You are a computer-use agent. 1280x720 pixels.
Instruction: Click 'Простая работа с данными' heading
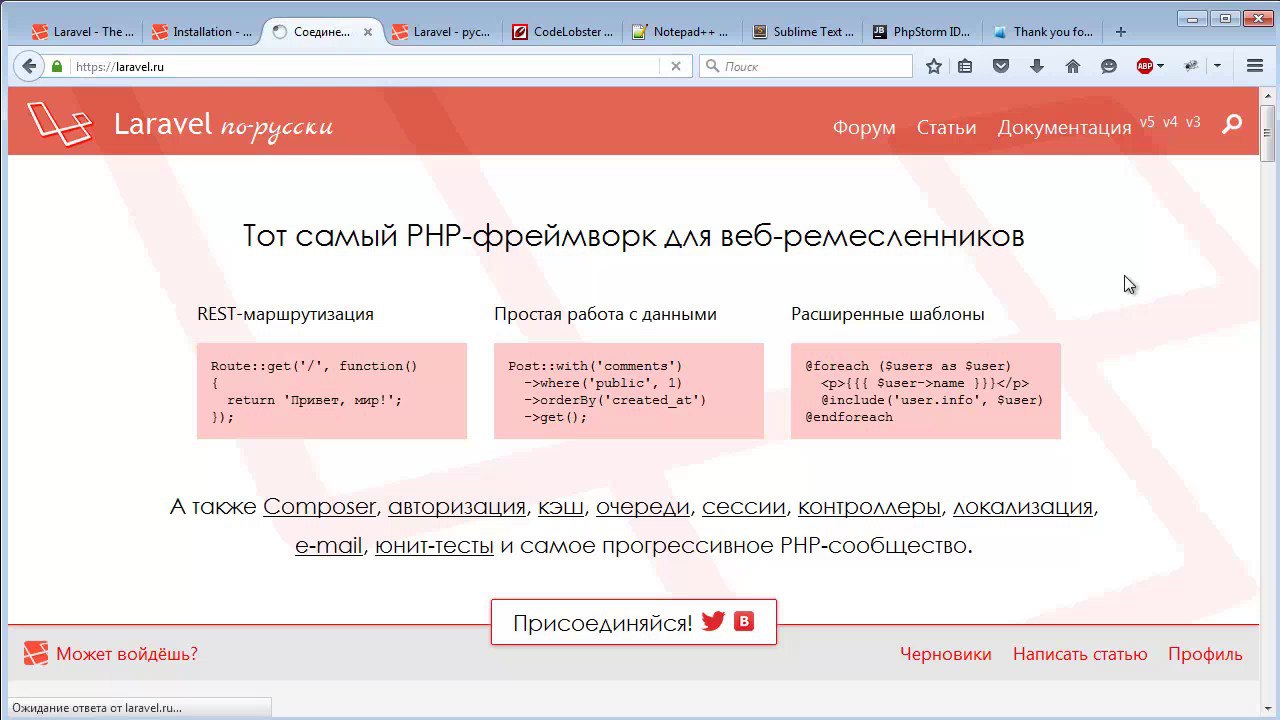605,314
